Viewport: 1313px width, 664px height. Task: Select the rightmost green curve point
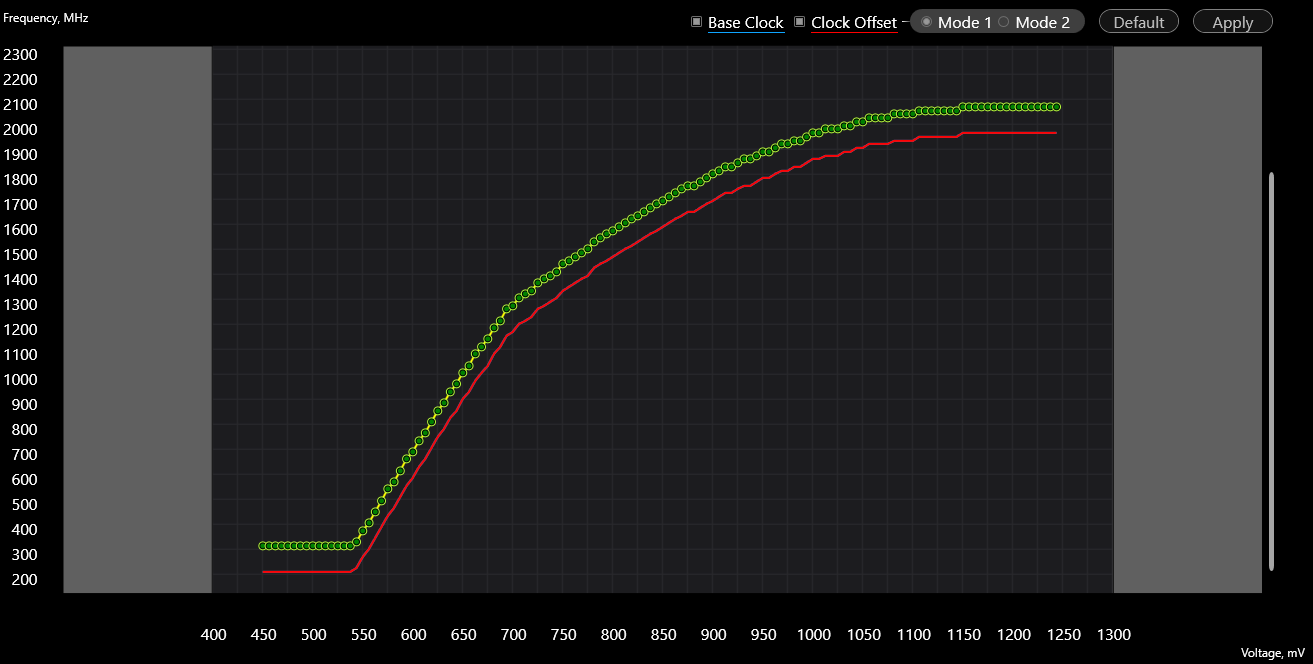(x=1056, y=107)
